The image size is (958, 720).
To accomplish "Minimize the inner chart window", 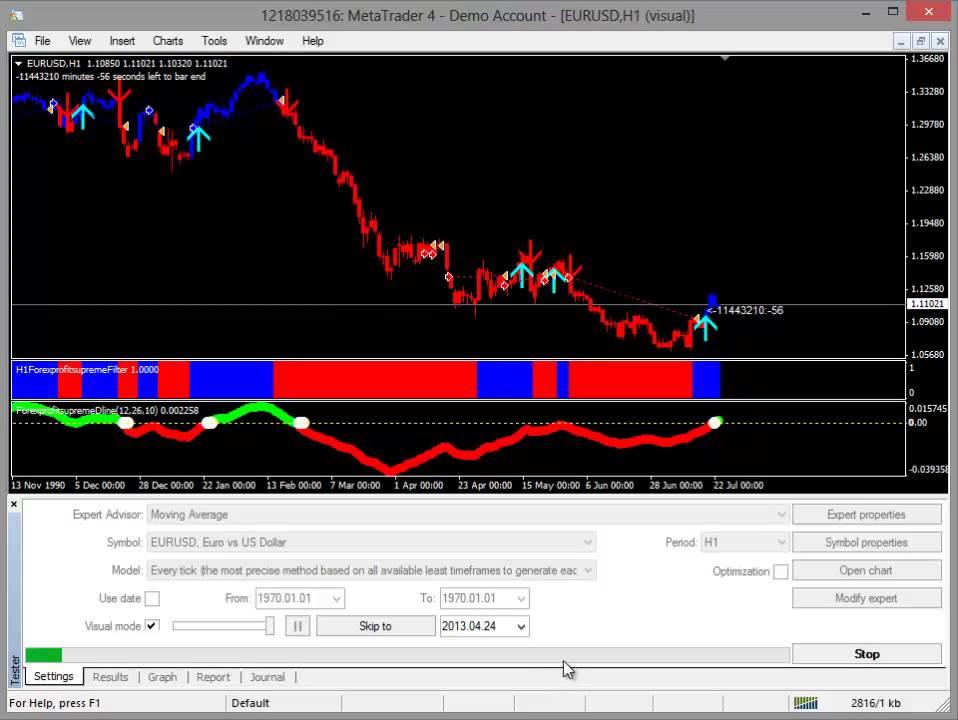I will [x=901, y=42].
